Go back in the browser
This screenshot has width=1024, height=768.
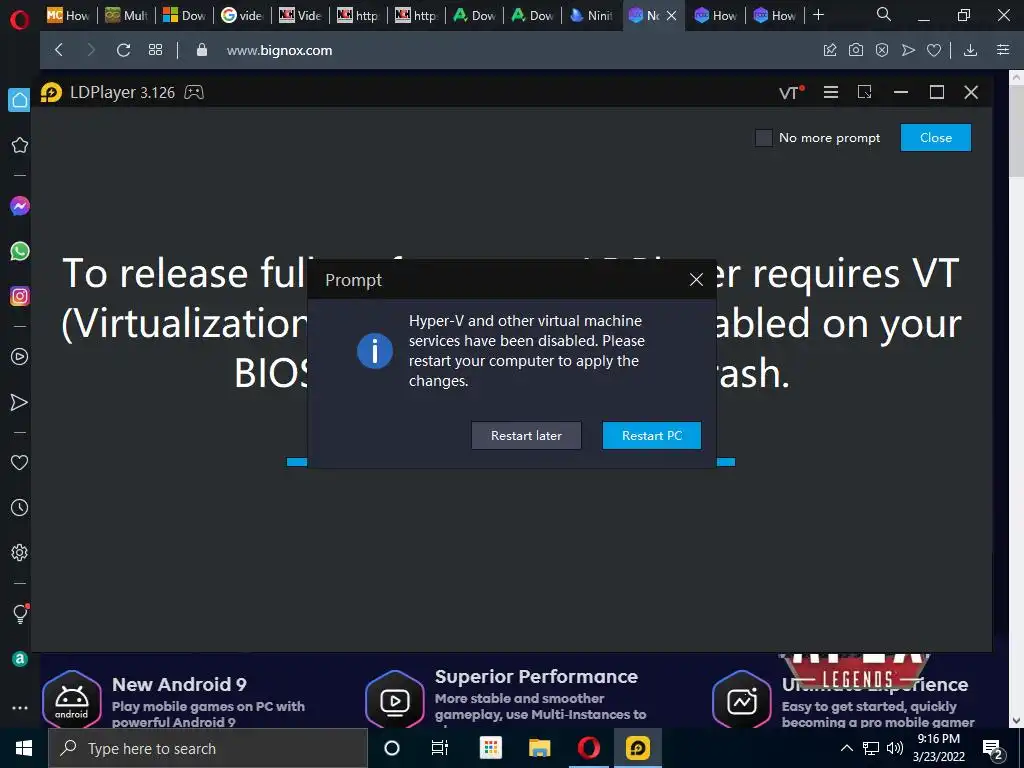(x=59, y=50)
